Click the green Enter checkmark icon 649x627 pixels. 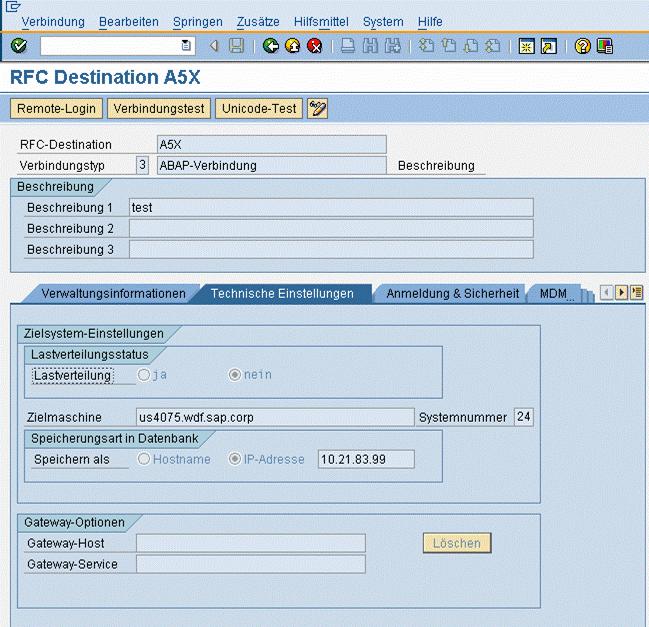click(19, 46)
